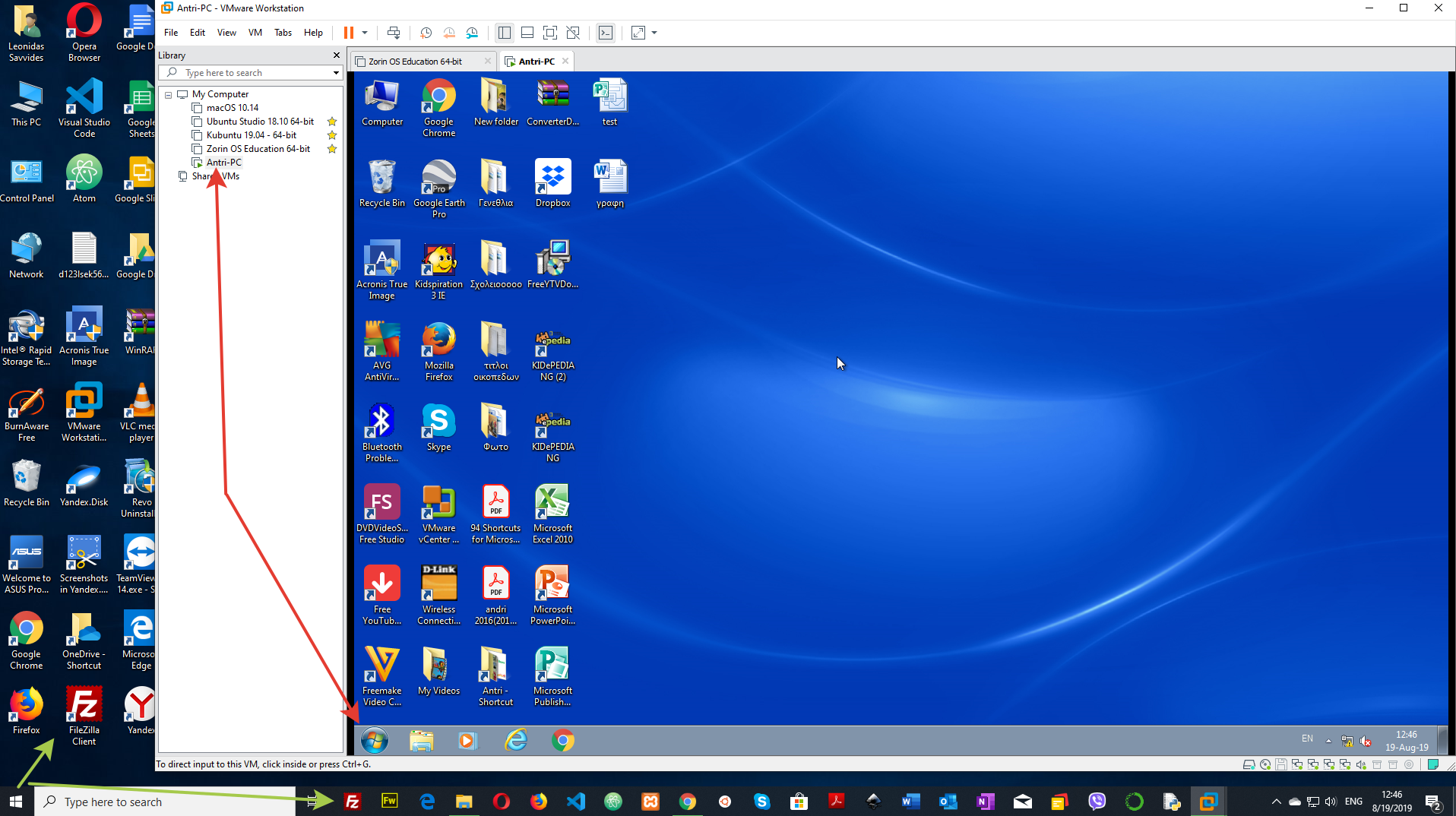Select Microsoft Excel 2010 shortcut in VM
The height and width of the screenshot is (816, 1456).
pyautogui.click(x=552, y=514)
